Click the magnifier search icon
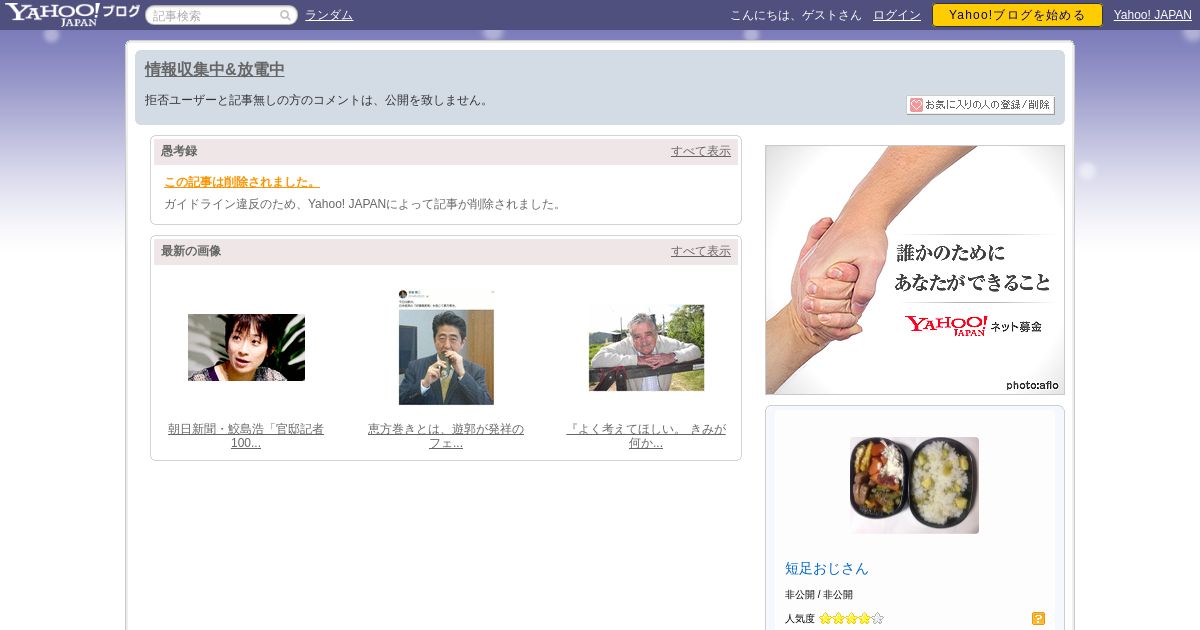This screenshot has height=630, width=1200. (x=286, y=16)
